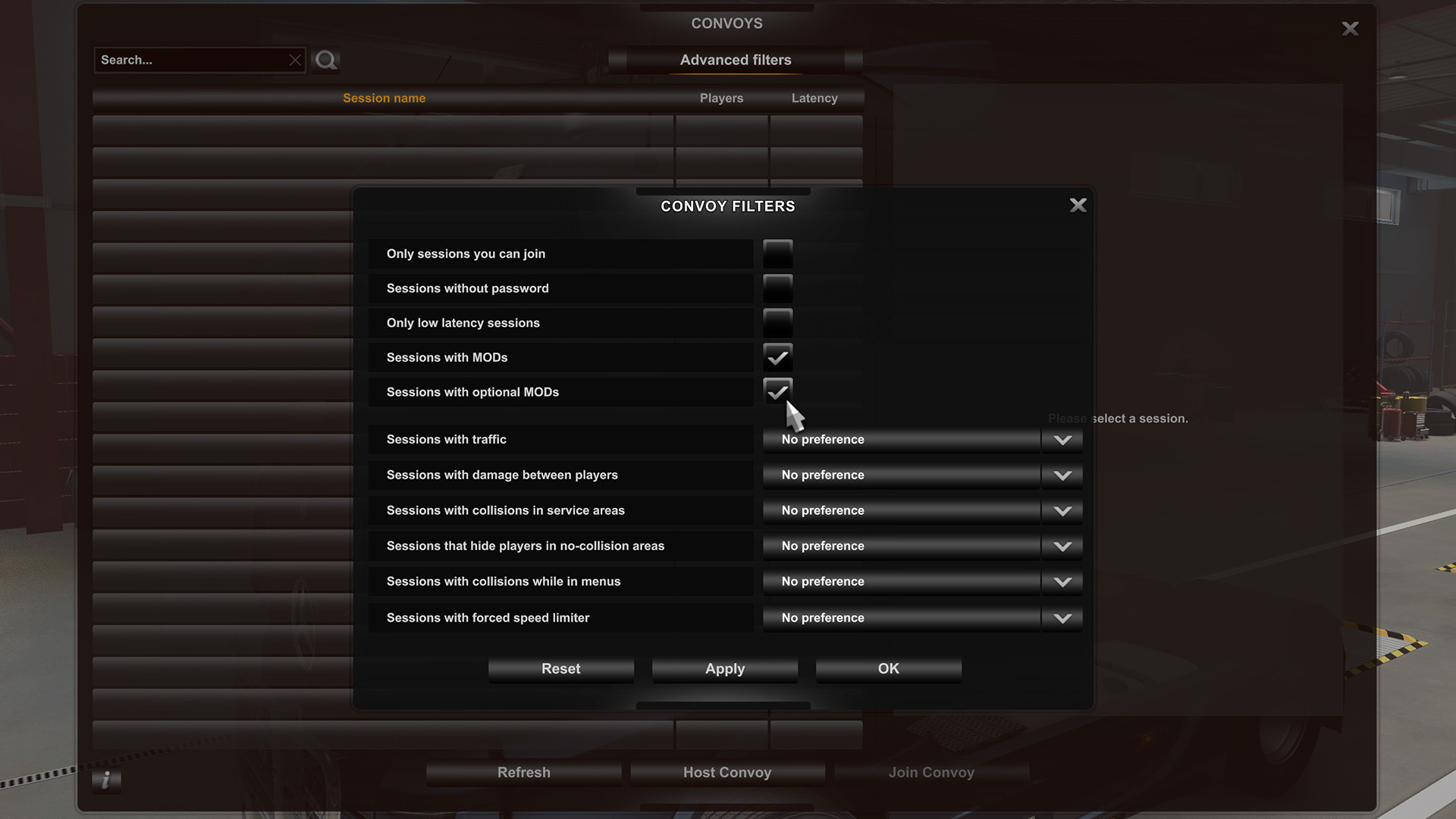Click the magnifier search icon
Image resolution: width=1456 pixels, height=819 pixels.
[326, 60]
